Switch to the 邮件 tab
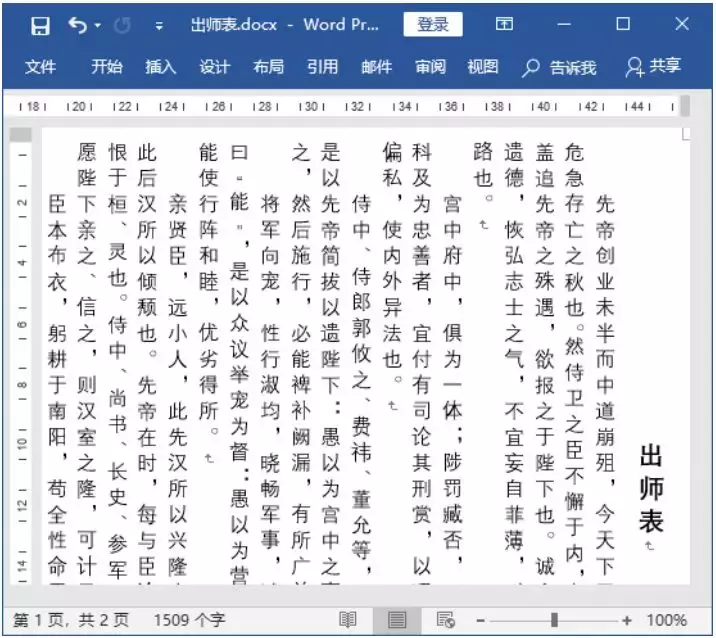The height and width of the screenshot is (638, 716). click(376, 67)
